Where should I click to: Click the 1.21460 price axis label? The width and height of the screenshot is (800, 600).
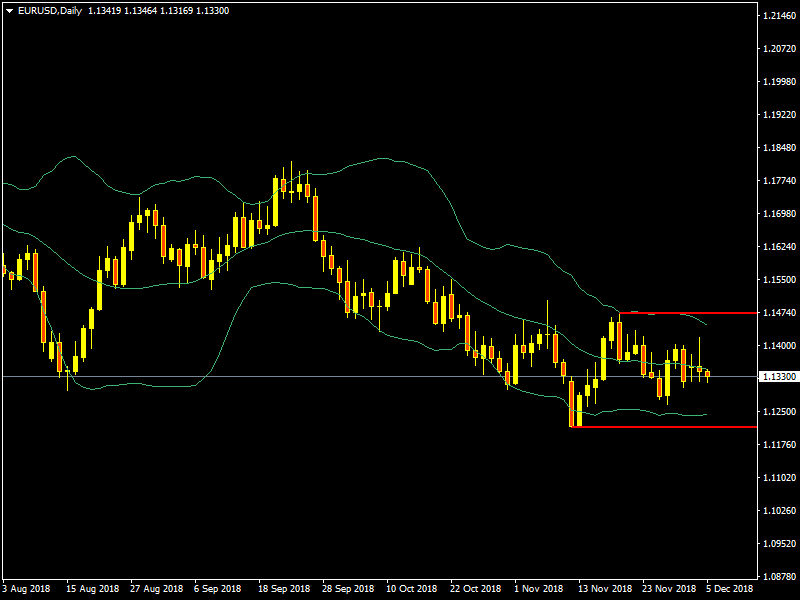tap(777, 16)
